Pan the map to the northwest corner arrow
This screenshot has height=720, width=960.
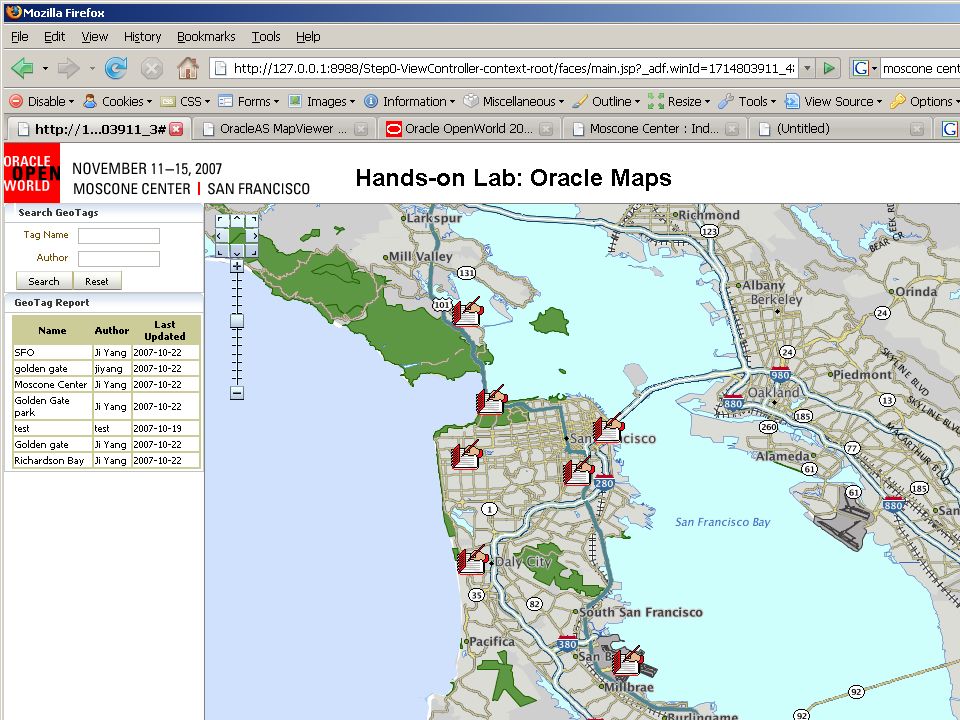click(221, 219)
